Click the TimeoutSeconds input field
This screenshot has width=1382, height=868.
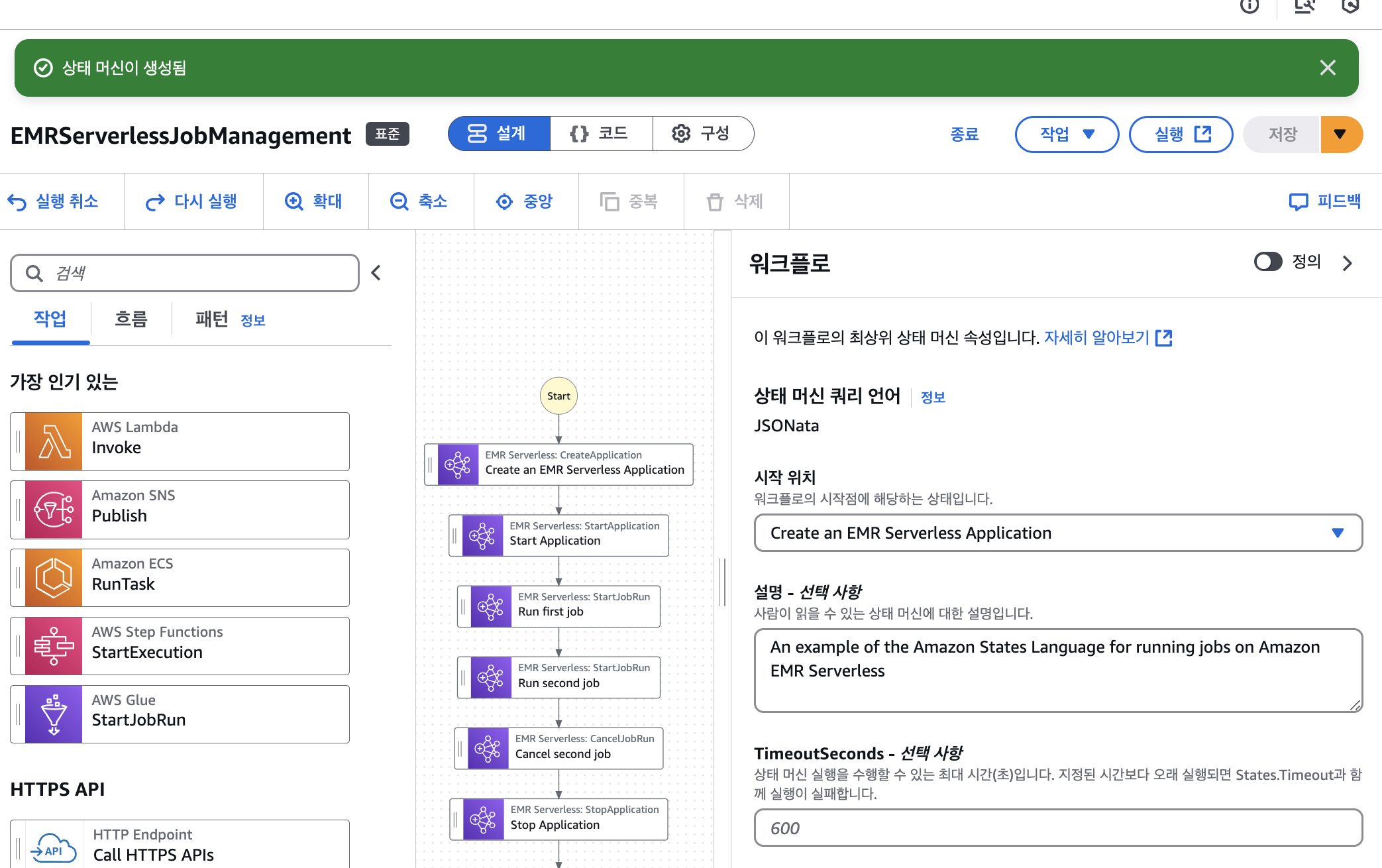(x=1057, y=828)
